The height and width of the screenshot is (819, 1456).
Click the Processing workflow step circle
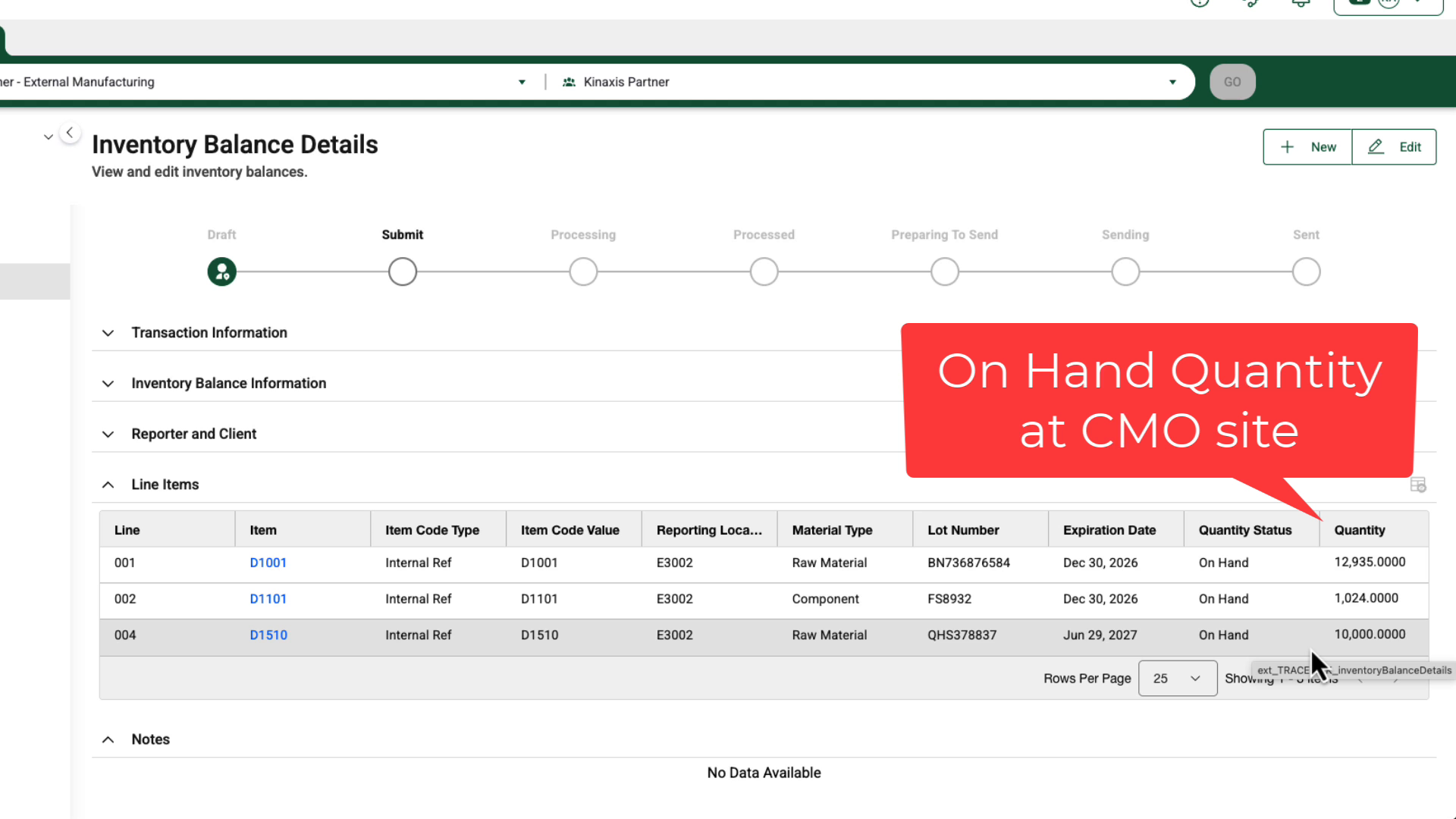point(583,271)
